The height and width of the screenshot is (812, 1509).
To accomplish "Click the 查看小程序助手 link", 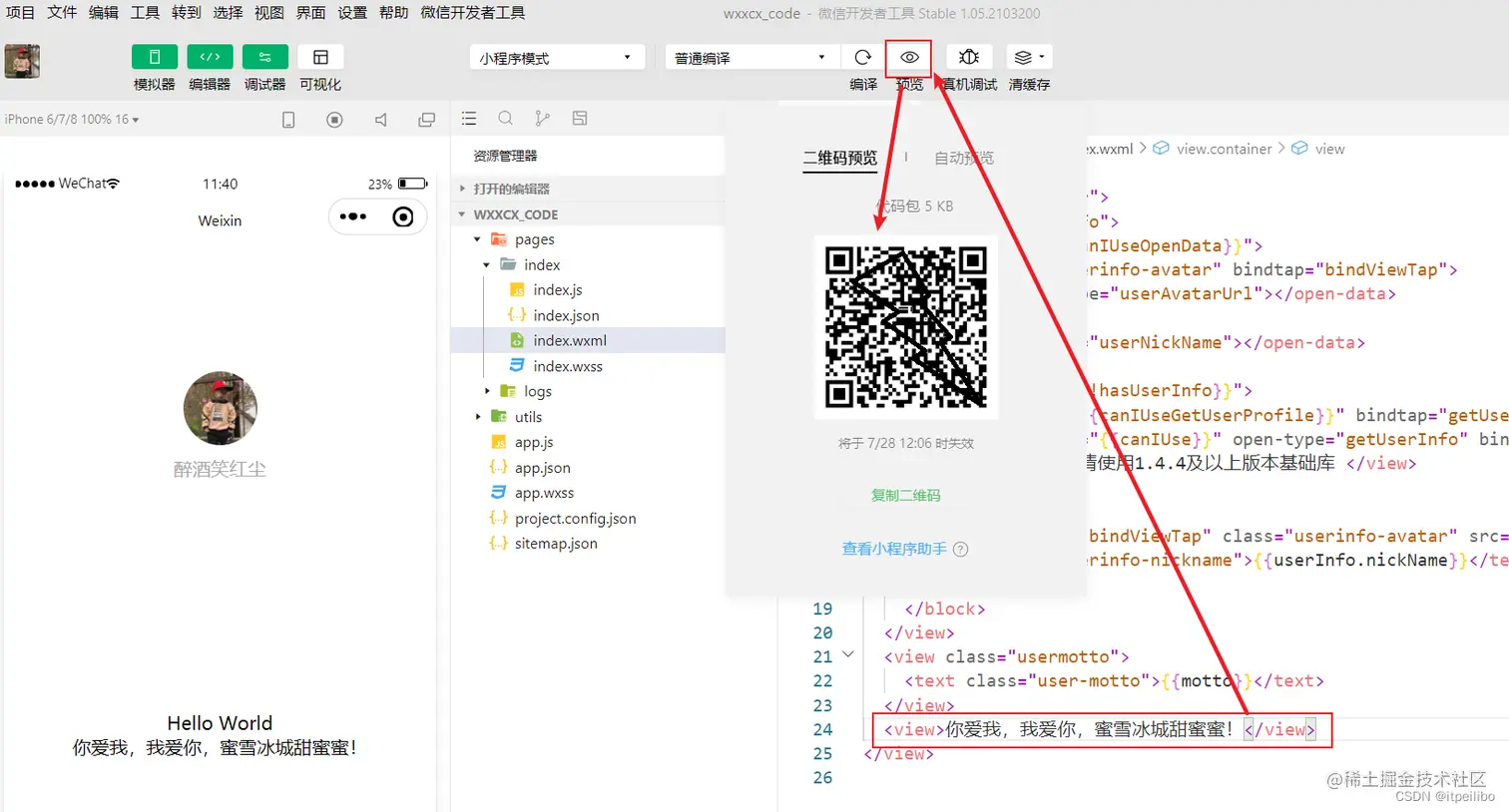I will 894,549.
